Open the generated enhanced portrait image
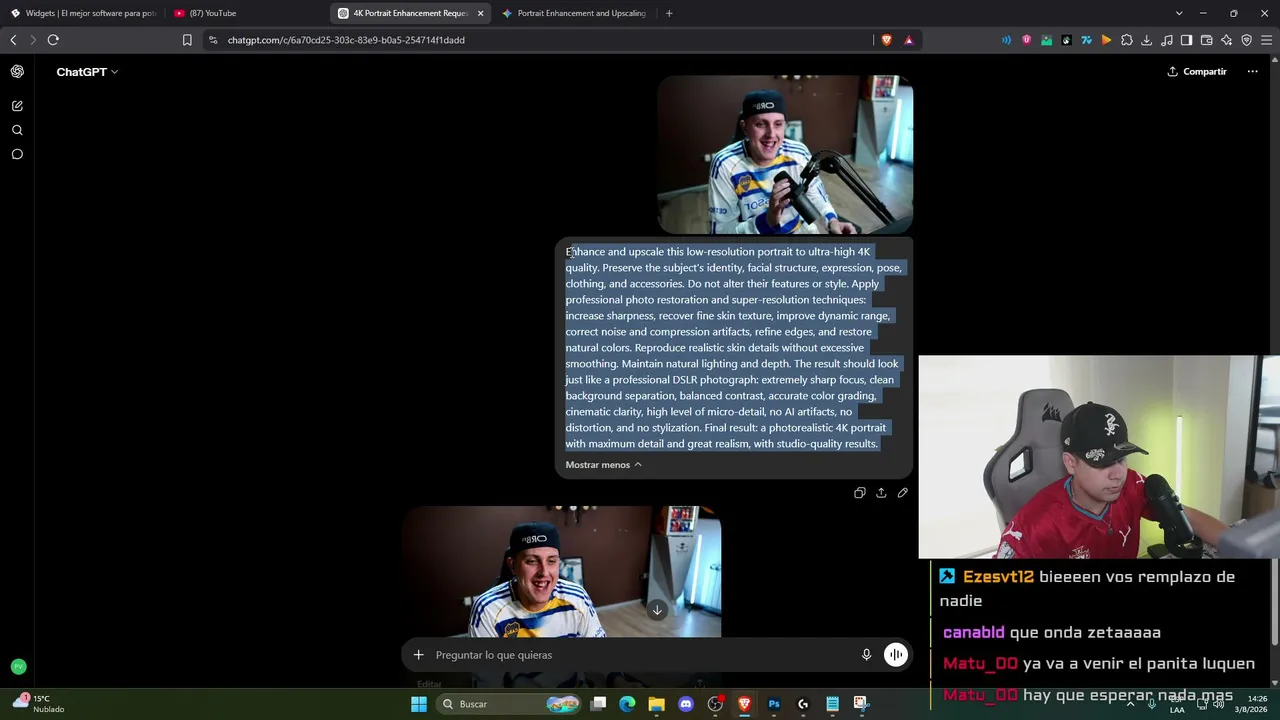The image size is (1280, 720). pos(561,571)
